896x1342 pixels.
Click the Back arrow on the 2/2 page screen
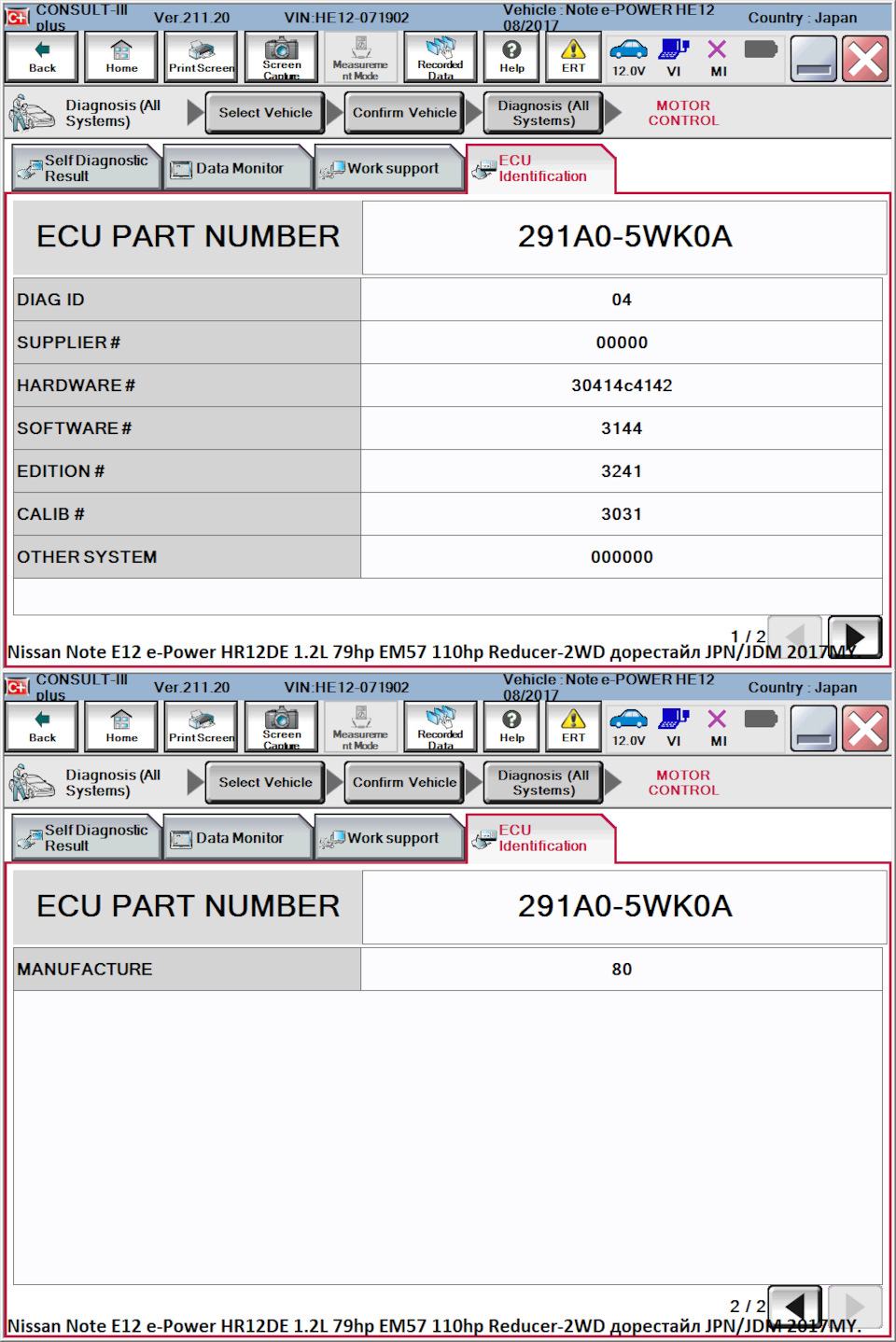point(42,727)
